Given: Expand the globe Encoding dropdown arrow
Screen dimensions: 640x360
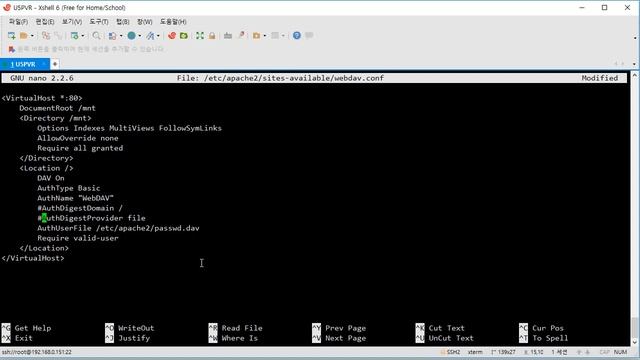Looking at the screenshot, I should point(140,36).
